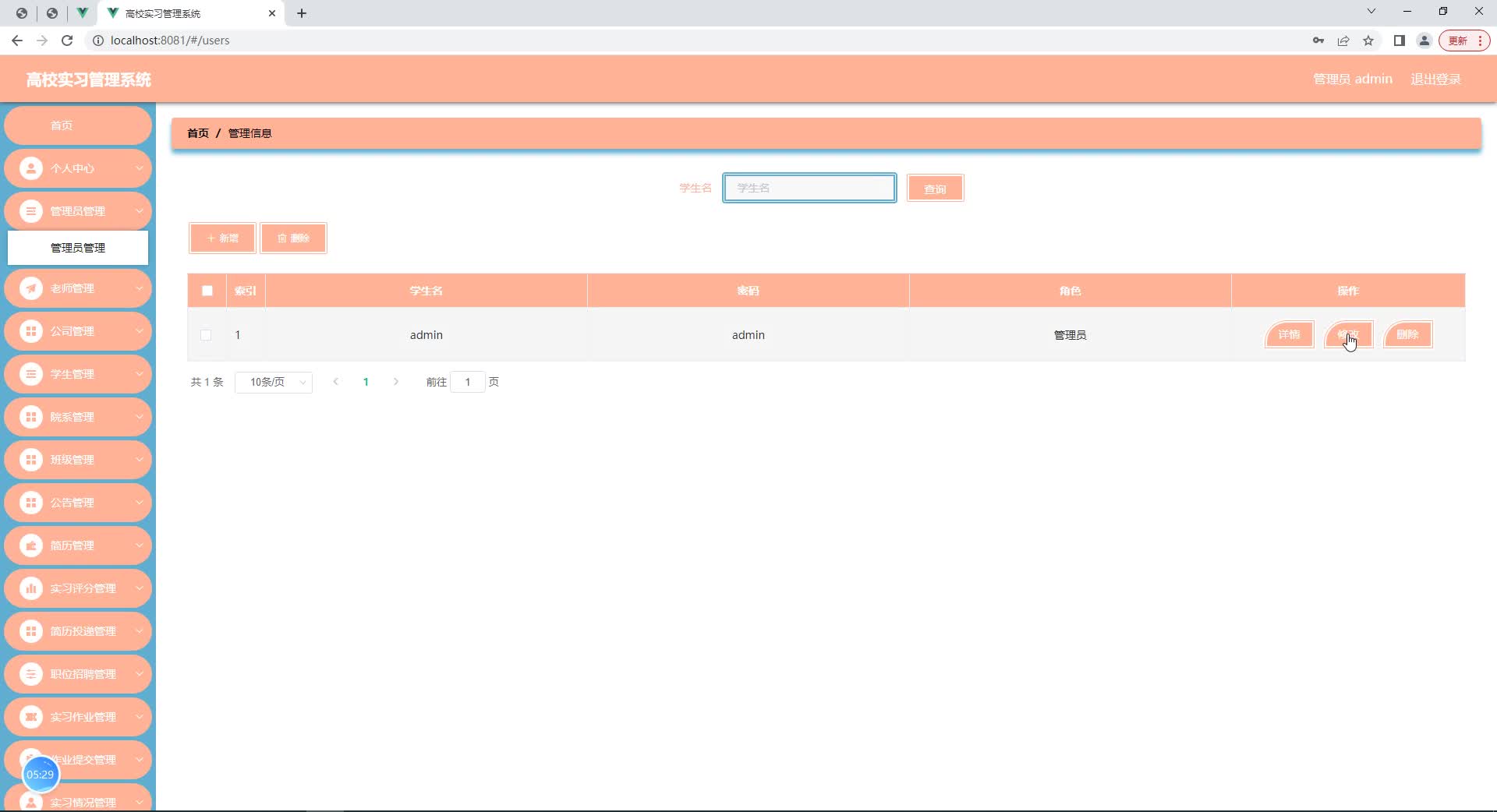Click the 角色 column header

(x=1071, y=291)
